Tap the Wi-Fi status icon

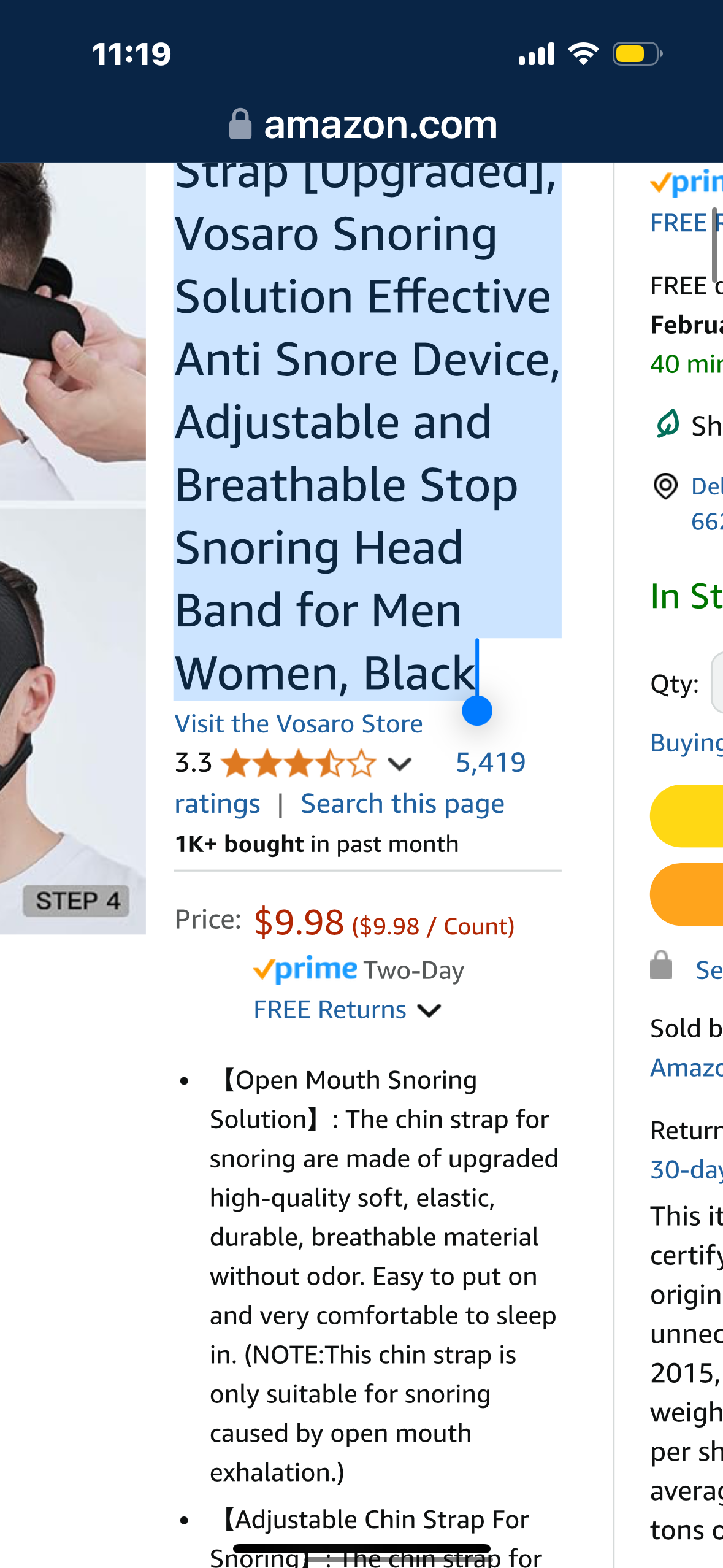point(583,54)
